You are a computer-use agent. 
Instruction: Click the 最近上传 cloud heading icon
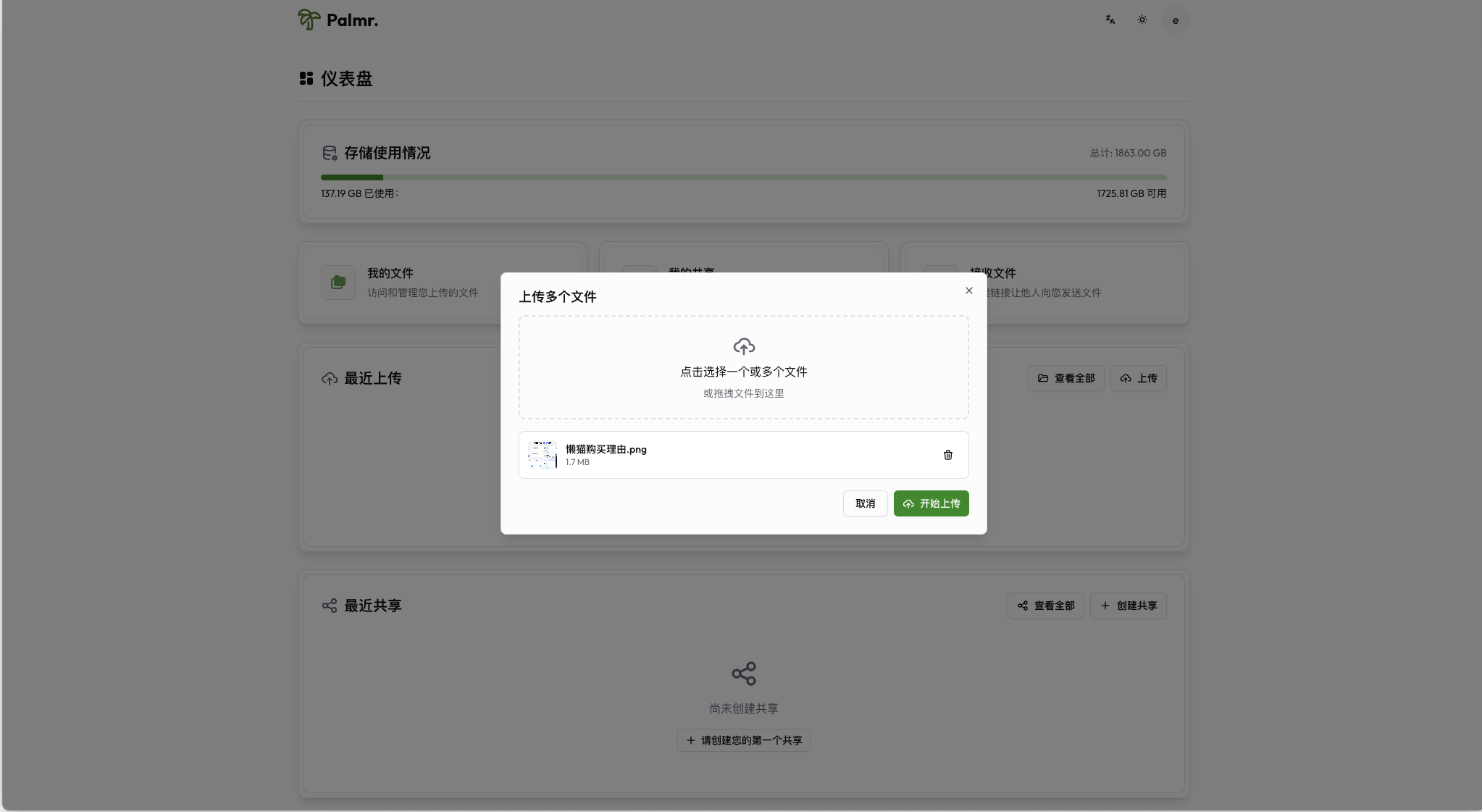pos(330,378)
